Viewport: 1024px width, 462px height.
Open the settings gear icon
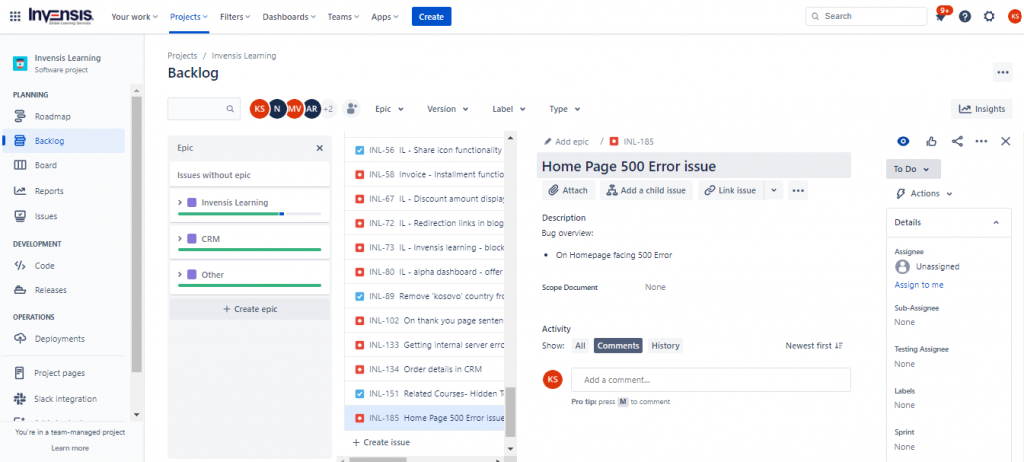[989, 16]
